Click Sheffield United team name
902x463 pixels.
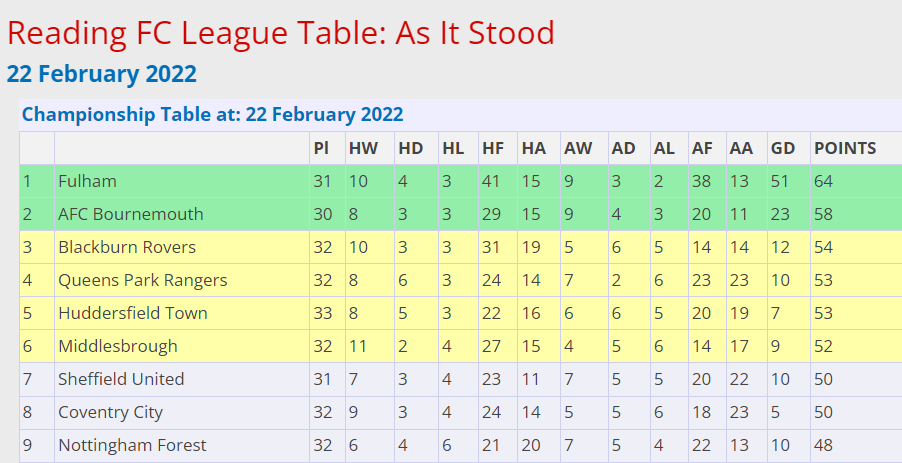click(x=121, y=379)
